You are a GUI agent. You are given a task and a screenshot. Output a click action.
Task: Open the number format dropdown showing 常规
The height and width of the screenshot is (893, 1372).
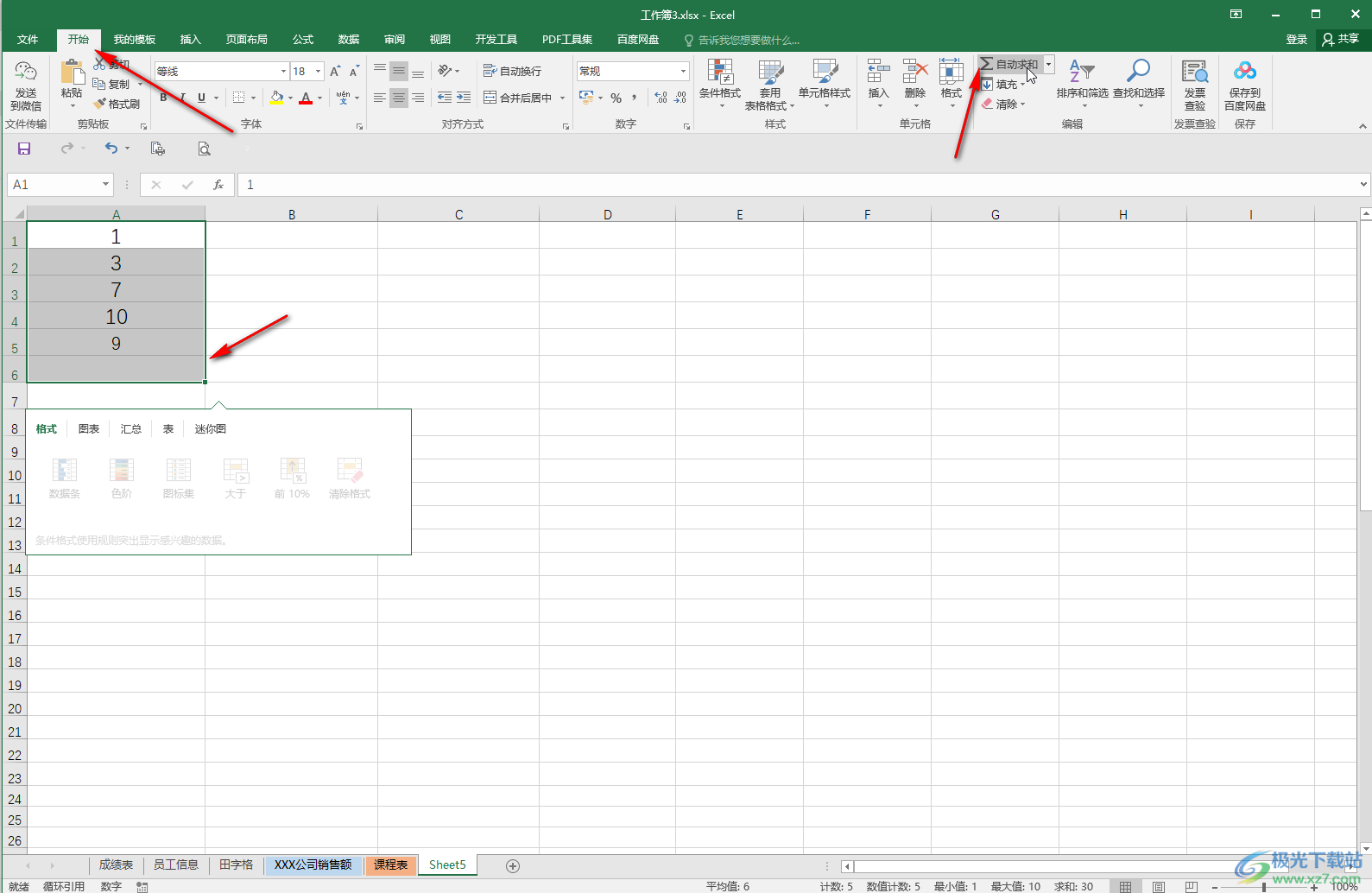pyautogui.click(x=683, y=72)
